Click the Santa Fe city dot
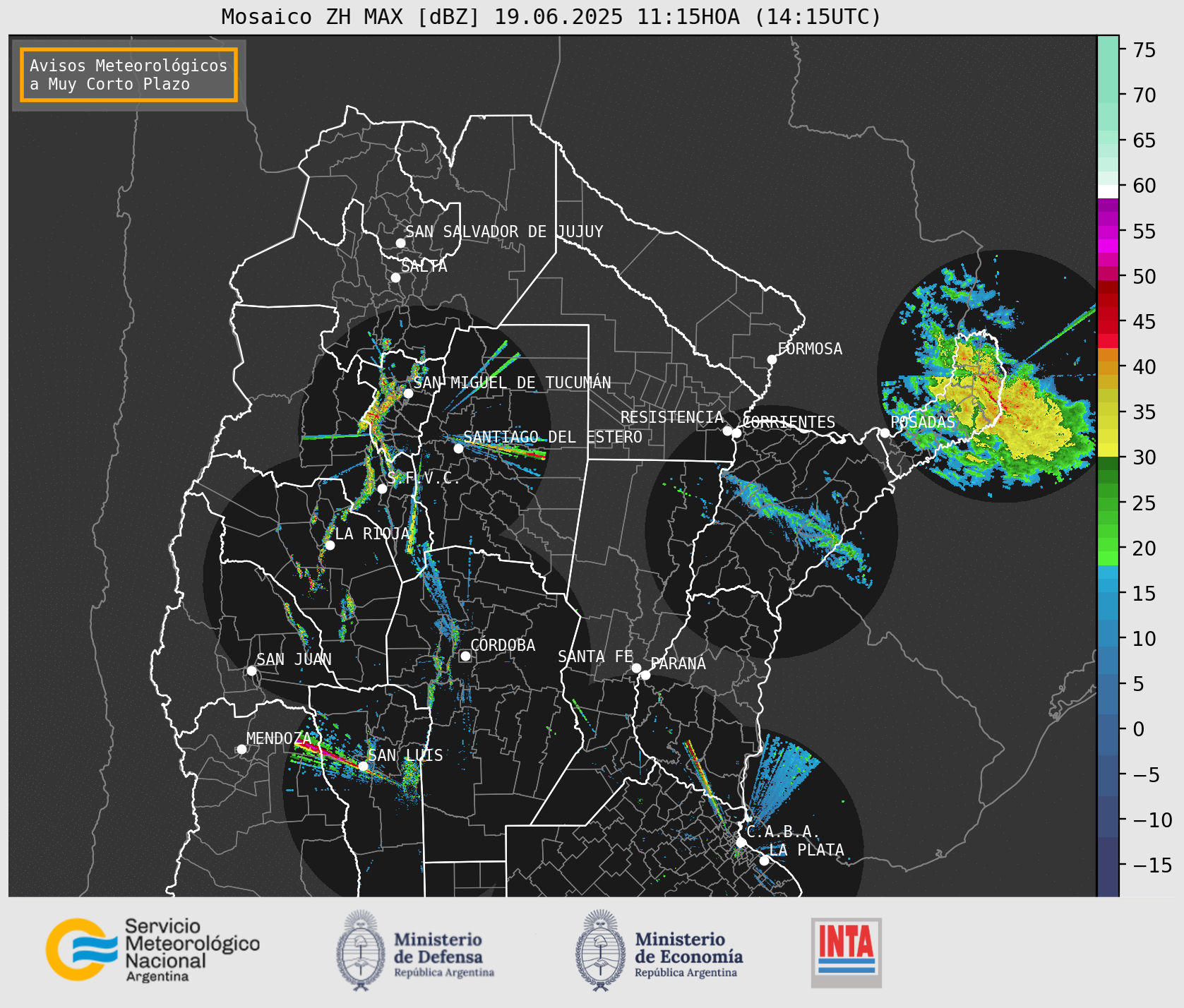 pyautogui.click(x=636, y=668)
